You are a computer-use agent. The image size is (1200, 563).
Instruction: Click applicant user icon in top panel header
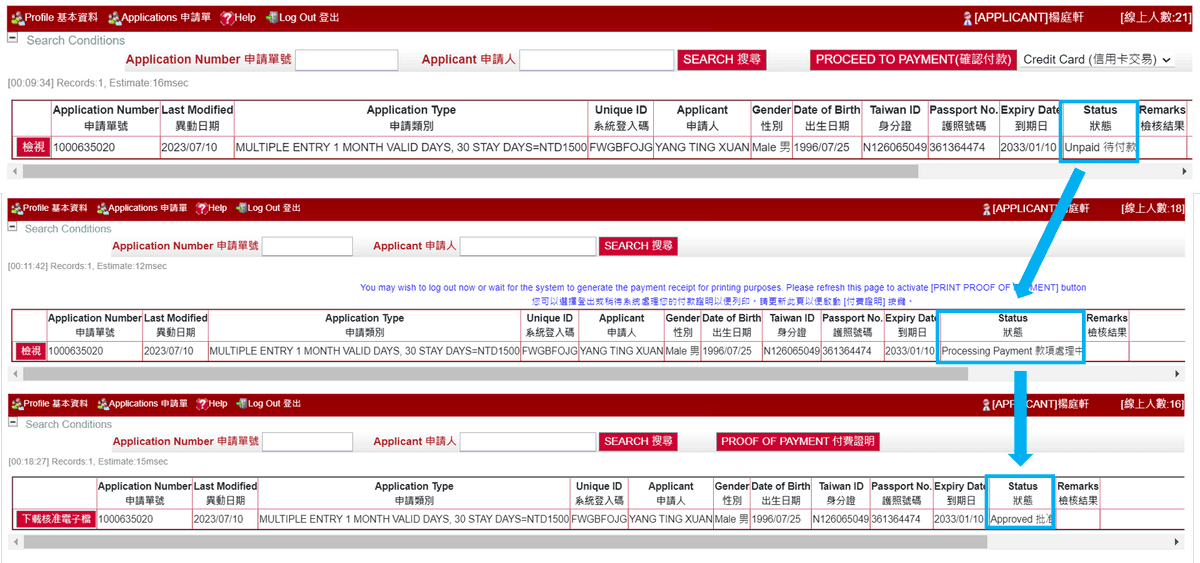tap(967, 18)
